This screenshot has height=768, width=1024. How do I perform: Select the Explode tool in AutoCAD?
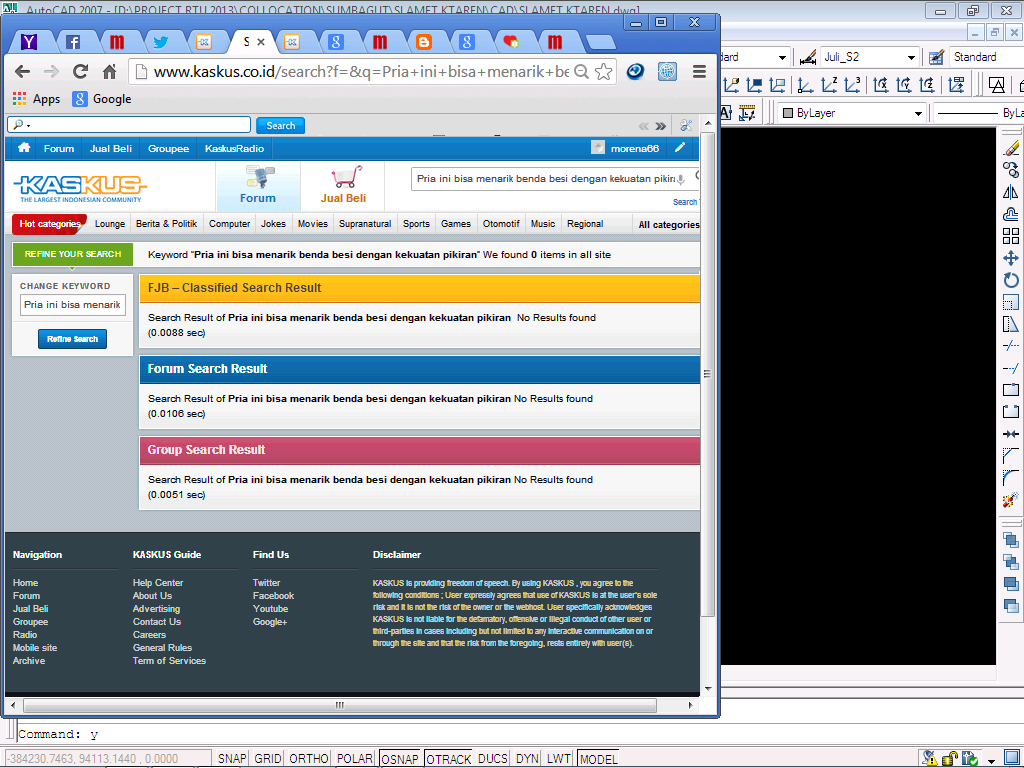[1011, 500]
